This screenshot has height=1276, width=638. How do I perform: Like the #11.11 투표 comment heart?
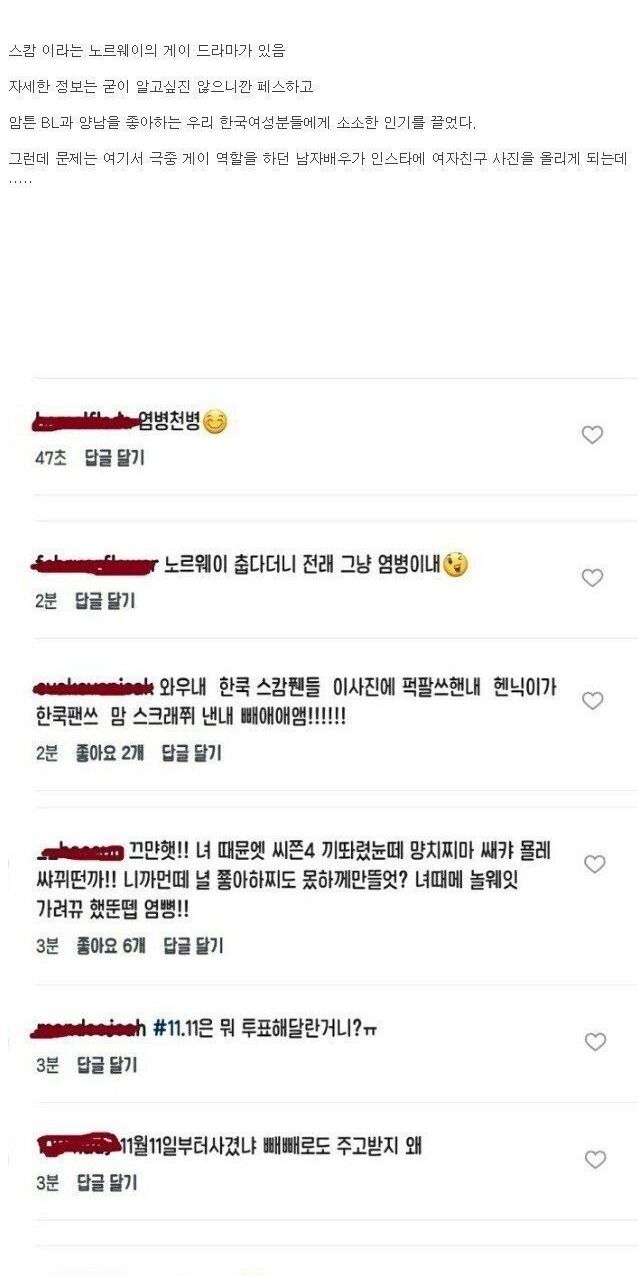(595, 1042)
